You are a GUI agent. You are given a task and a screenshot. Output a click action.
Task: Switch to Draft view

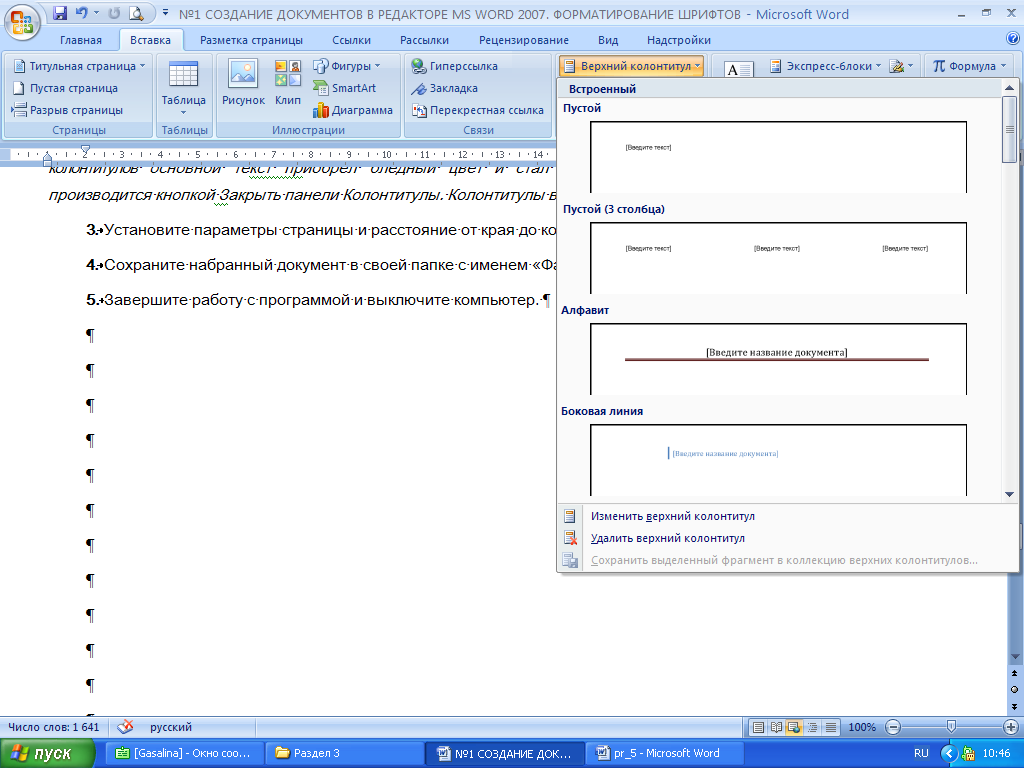click(831, 727)
